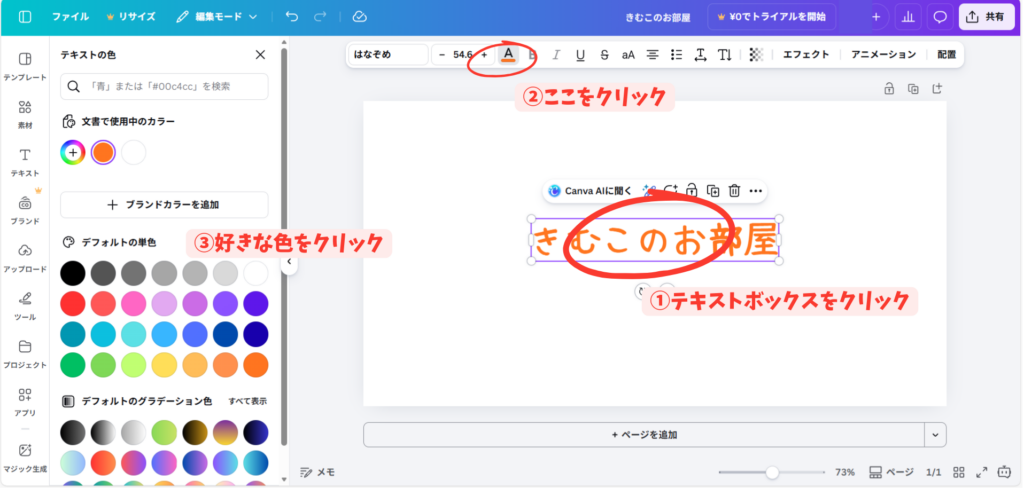Select the white document color swatch

tap(134, 152)
